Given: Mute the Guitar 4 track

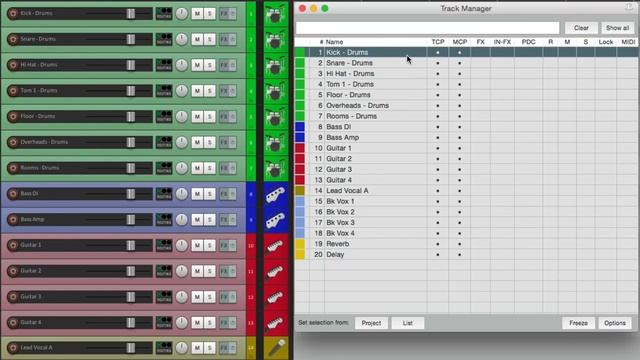Looking at the screenshot, I should 197,322.
